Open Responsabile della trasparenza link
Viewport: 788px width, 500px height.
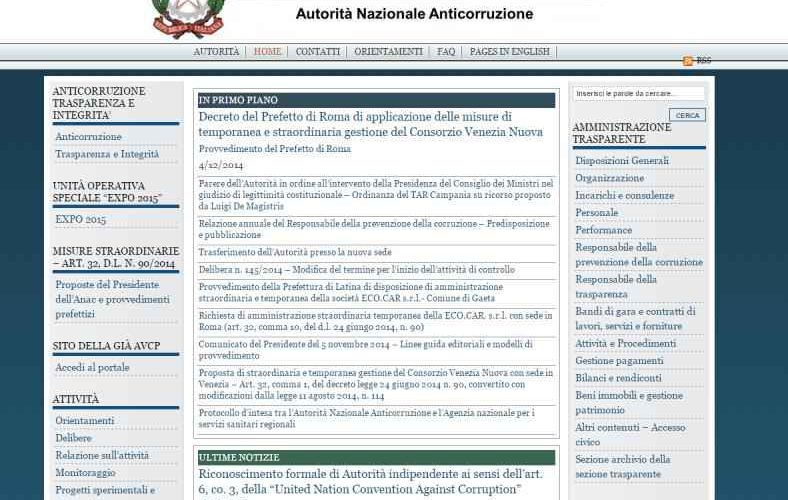coord(616,286)
